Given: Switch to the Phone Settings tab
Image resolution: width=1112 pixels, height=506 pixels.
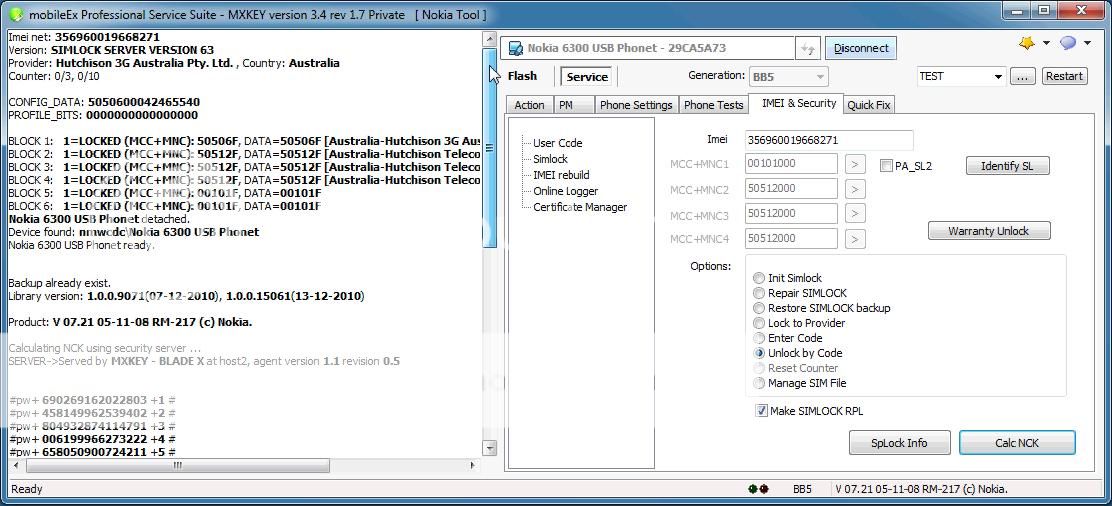Looking at the screenshot, I should click(635, 105).
